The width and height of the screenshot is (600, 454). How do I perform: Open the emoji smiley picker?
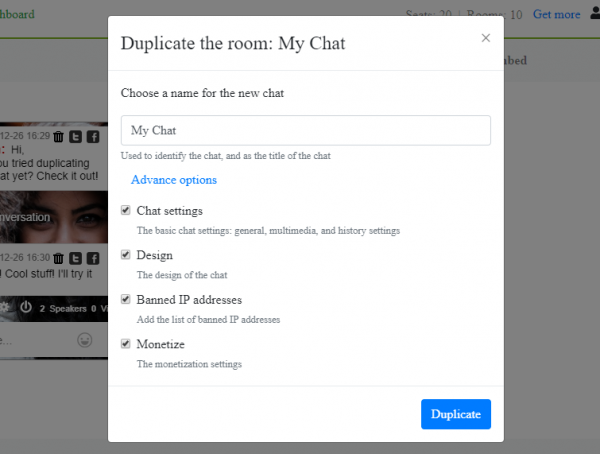(85, 340)
